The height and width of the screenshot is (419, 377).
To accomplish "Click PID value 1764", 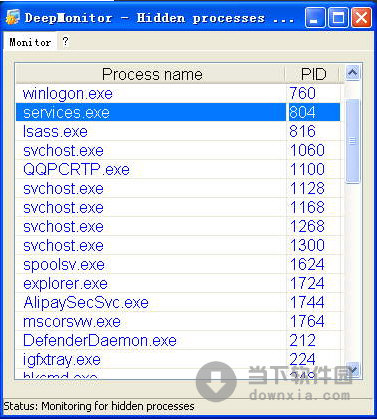I will click(x=307, y=321).
